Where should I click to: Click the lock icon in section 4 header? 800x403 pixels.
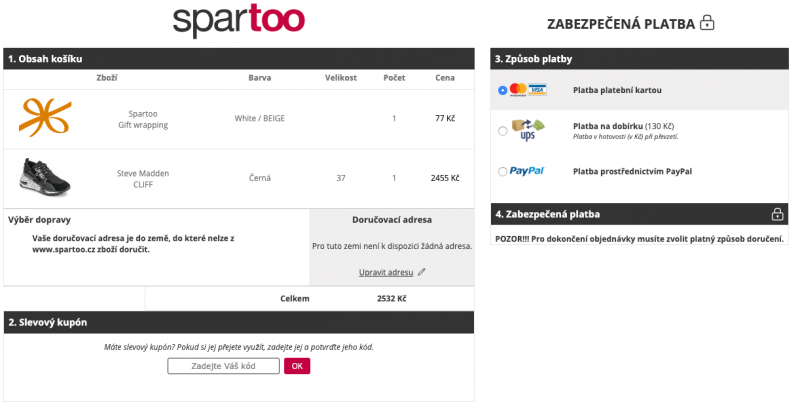click(x=777, y=214)
